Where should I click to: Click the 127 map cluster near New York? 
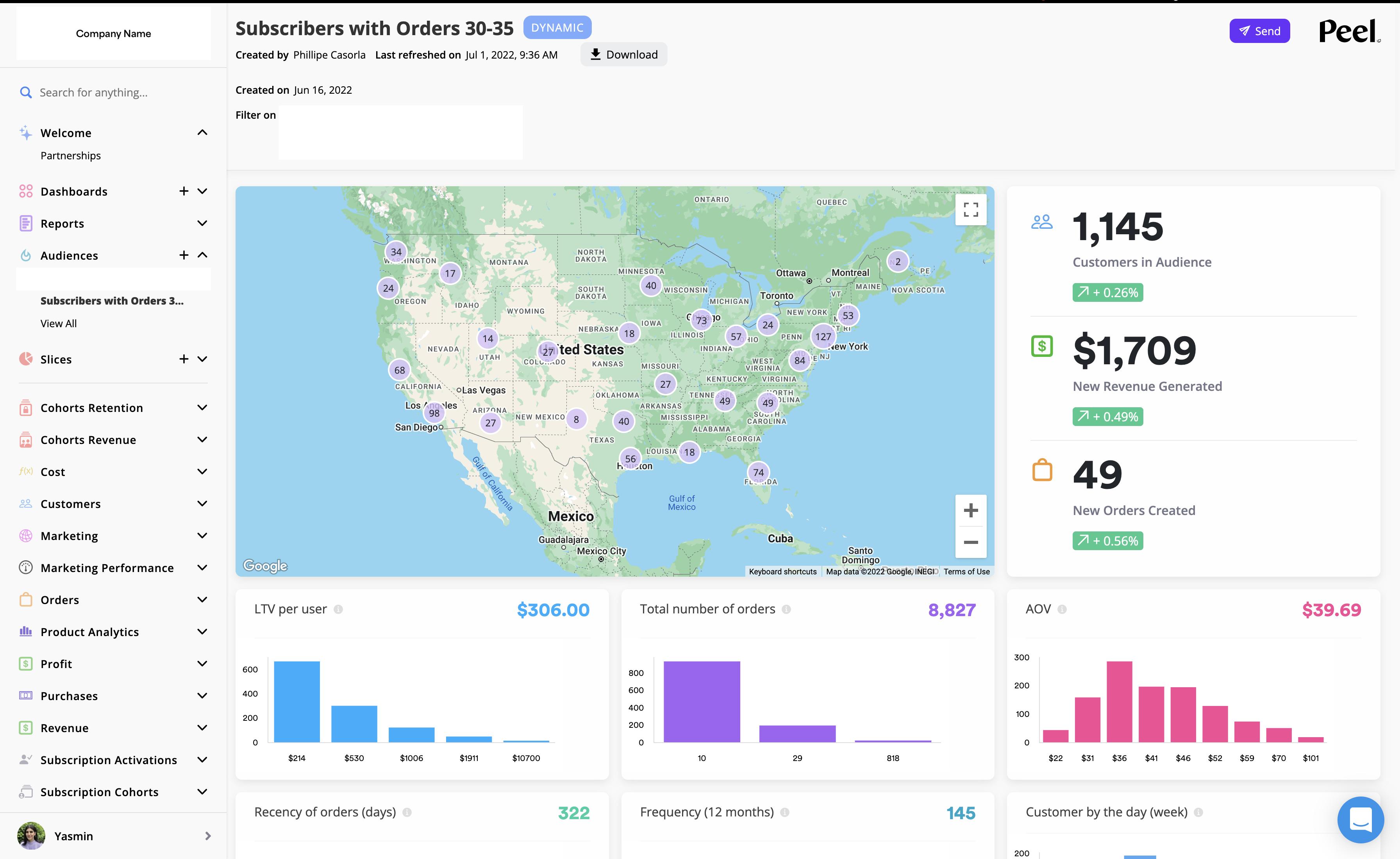click(x=823, y=336)
